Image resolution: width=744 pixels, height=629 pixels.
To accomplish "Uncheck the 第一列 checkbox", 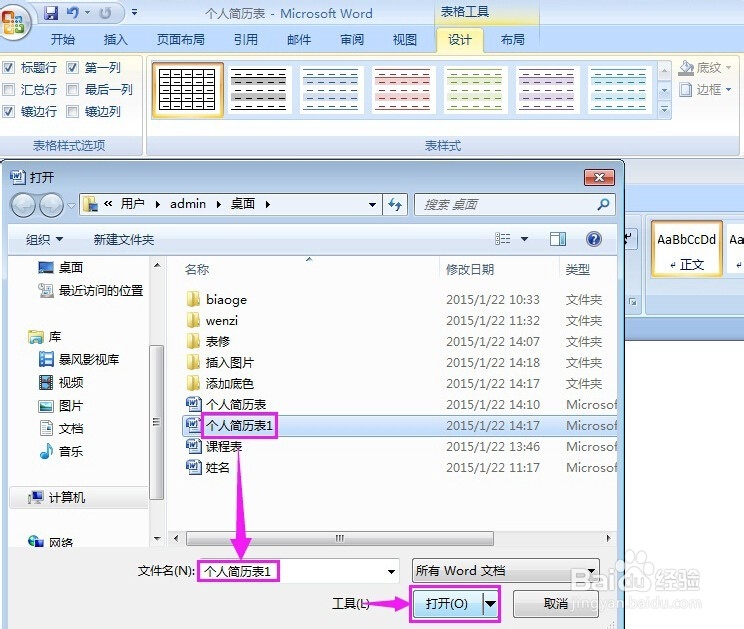I will click(72, 67).
